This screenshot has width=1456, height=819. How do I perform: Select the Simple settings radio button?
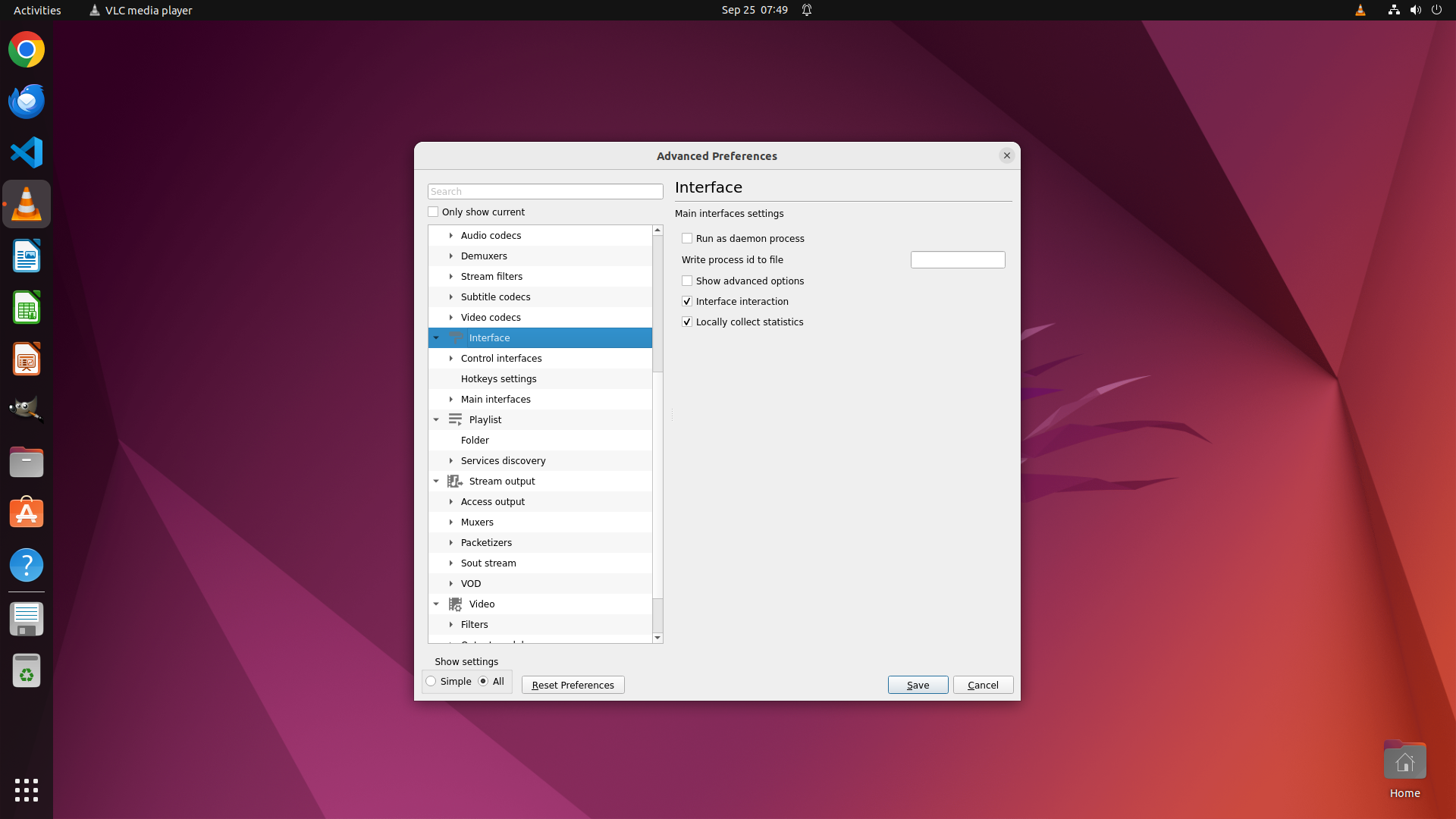(431, 681)
